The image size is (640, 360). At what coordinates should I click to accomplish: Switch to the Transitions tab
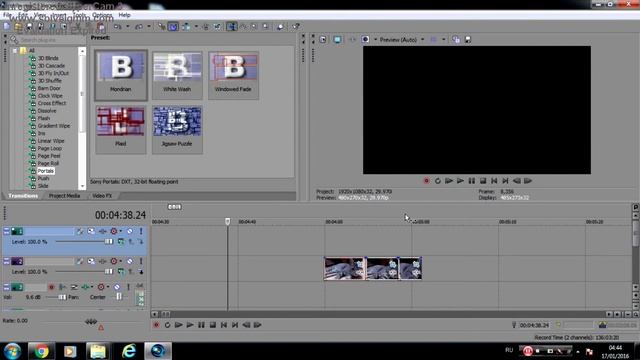[23, 196]
